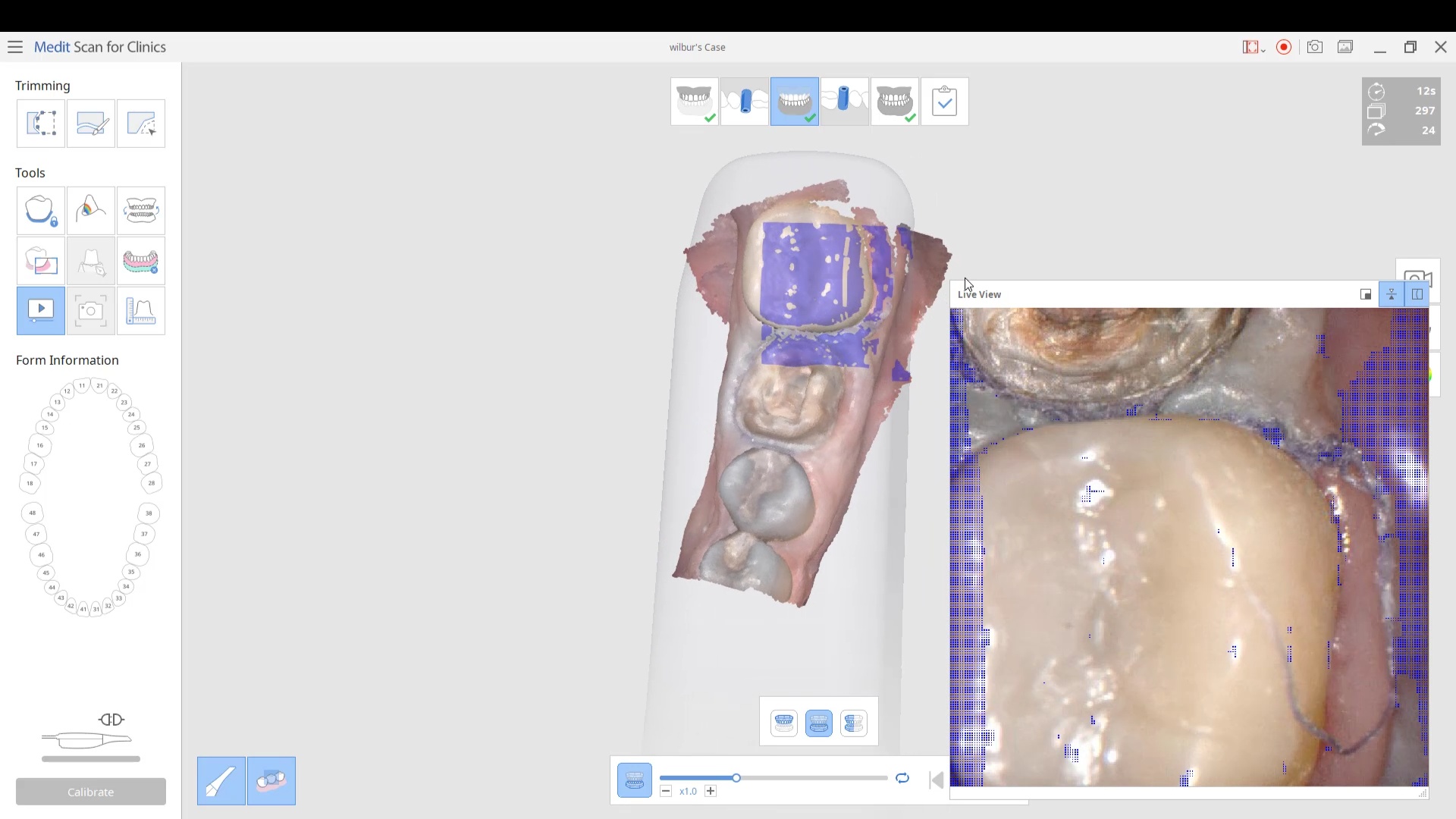Image resolution: width=1456 pixels, height=819 pixels.
Task: Open the captured image gallery icon
Action: point(1345,47)
